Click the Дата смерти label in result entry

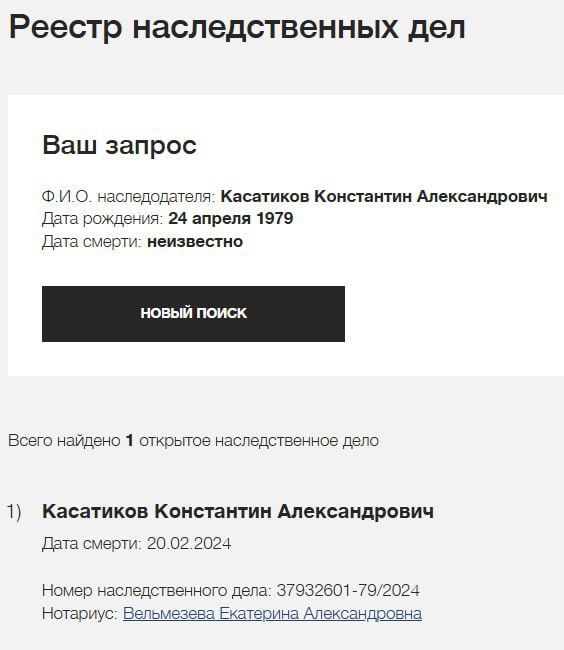pyautogui.click(x=92, y=543)
